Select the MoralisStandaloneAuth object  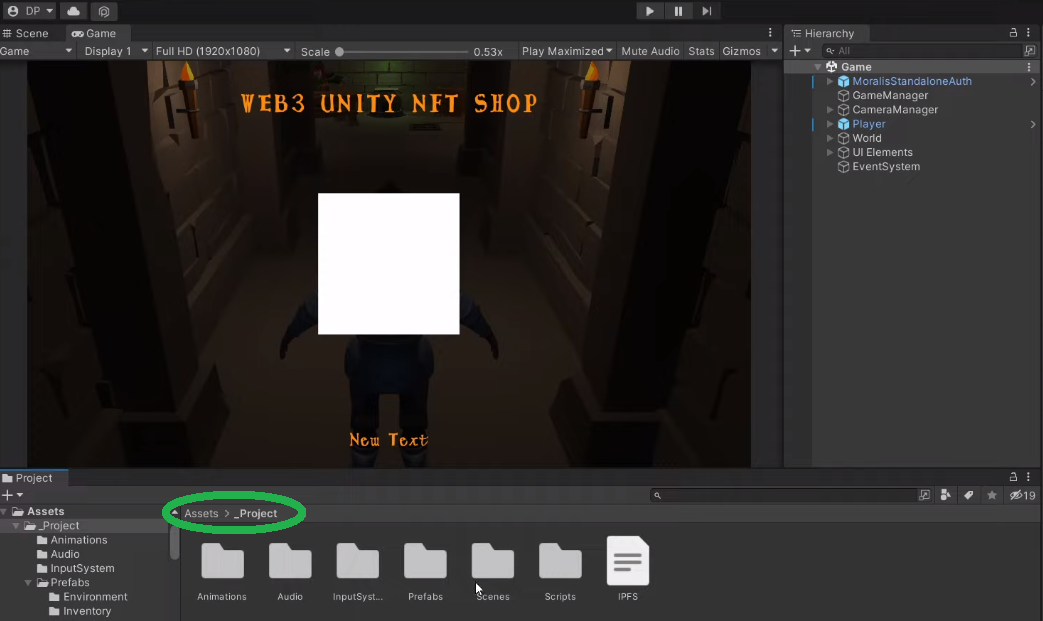[911, 81]
